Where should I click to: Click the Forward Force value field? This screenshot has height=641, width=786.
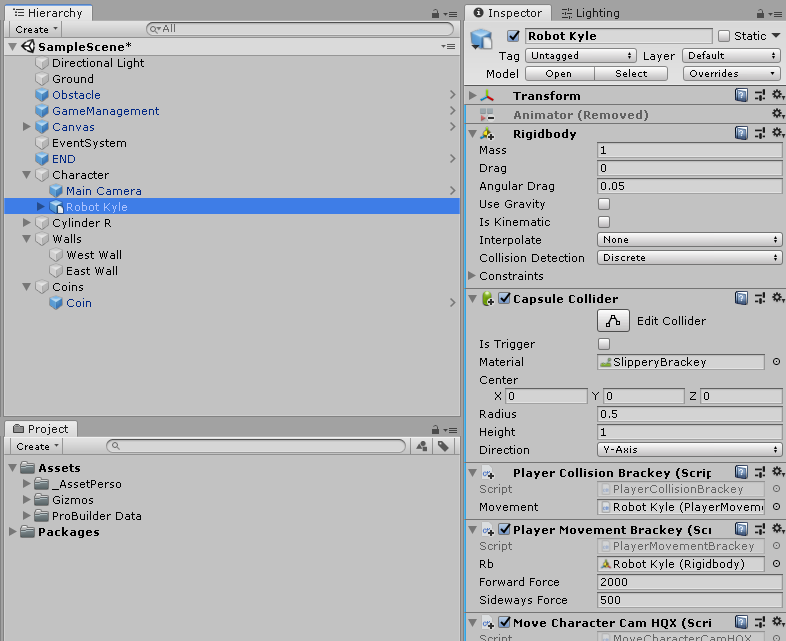tap(690, 582)
